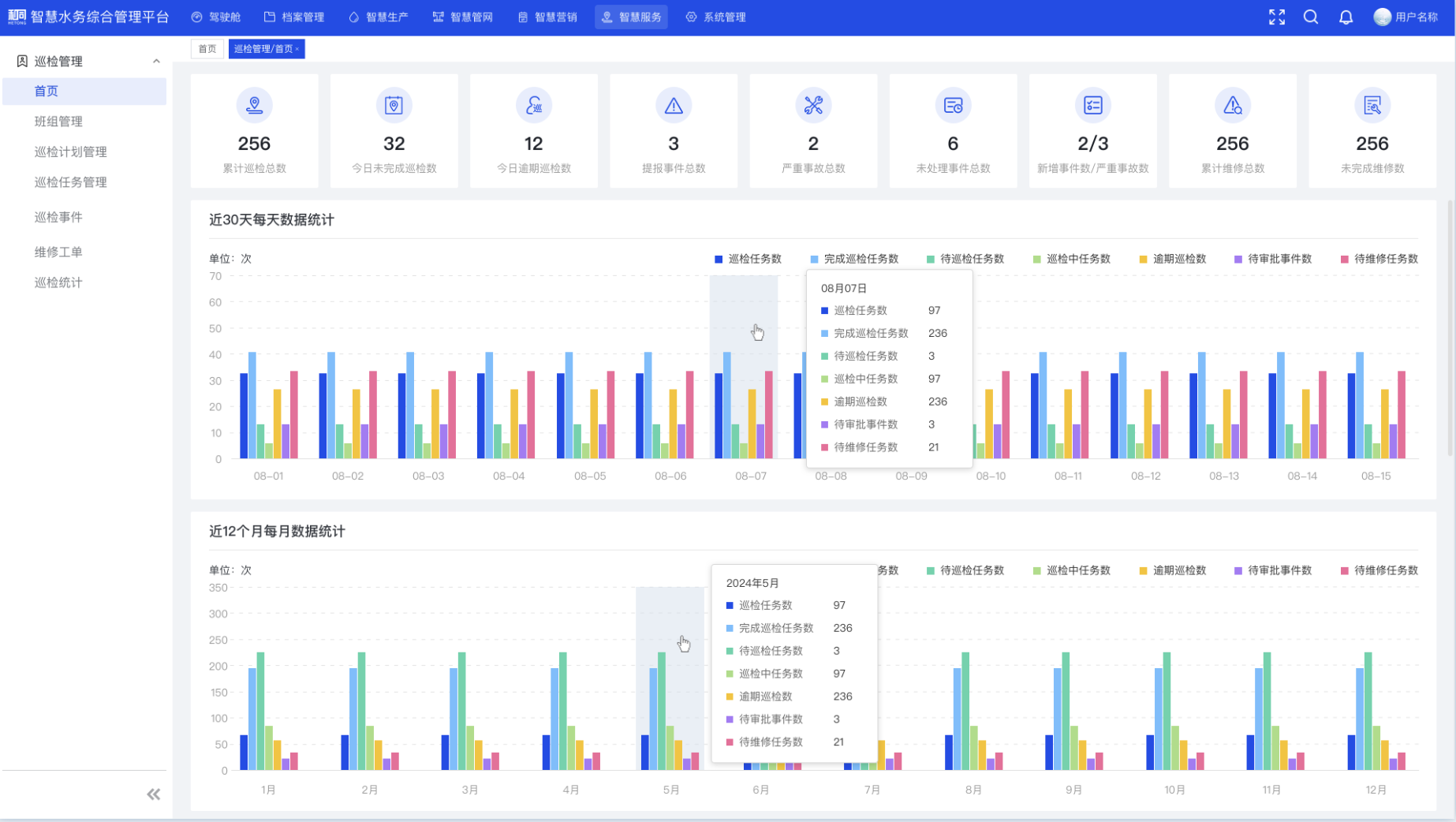
Task: Open the notification bell icon
Action: [x=1346, y=17]
